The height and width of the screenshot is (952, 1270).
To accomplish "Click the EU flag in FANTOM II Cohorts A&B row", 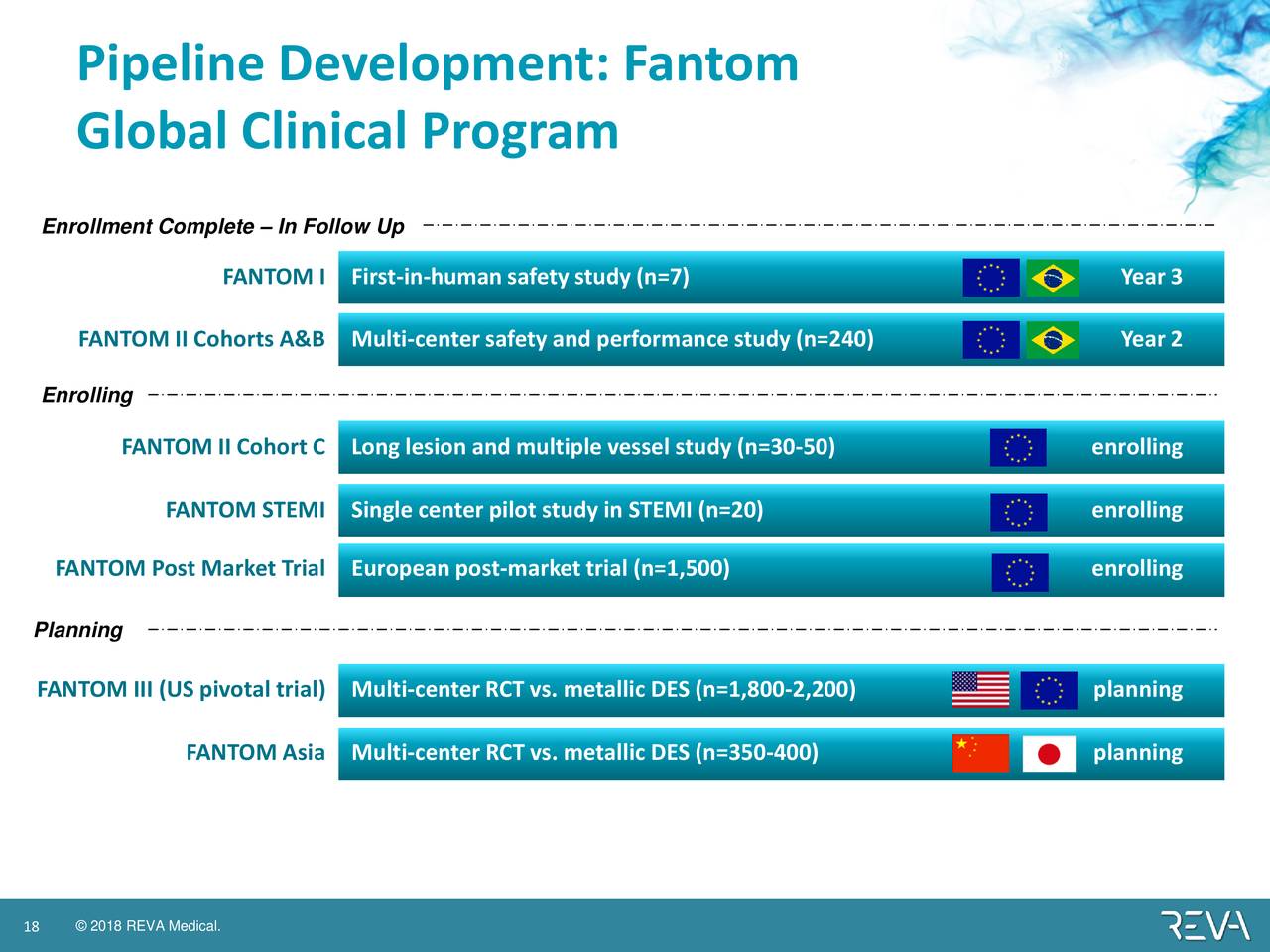I will 991,340.
